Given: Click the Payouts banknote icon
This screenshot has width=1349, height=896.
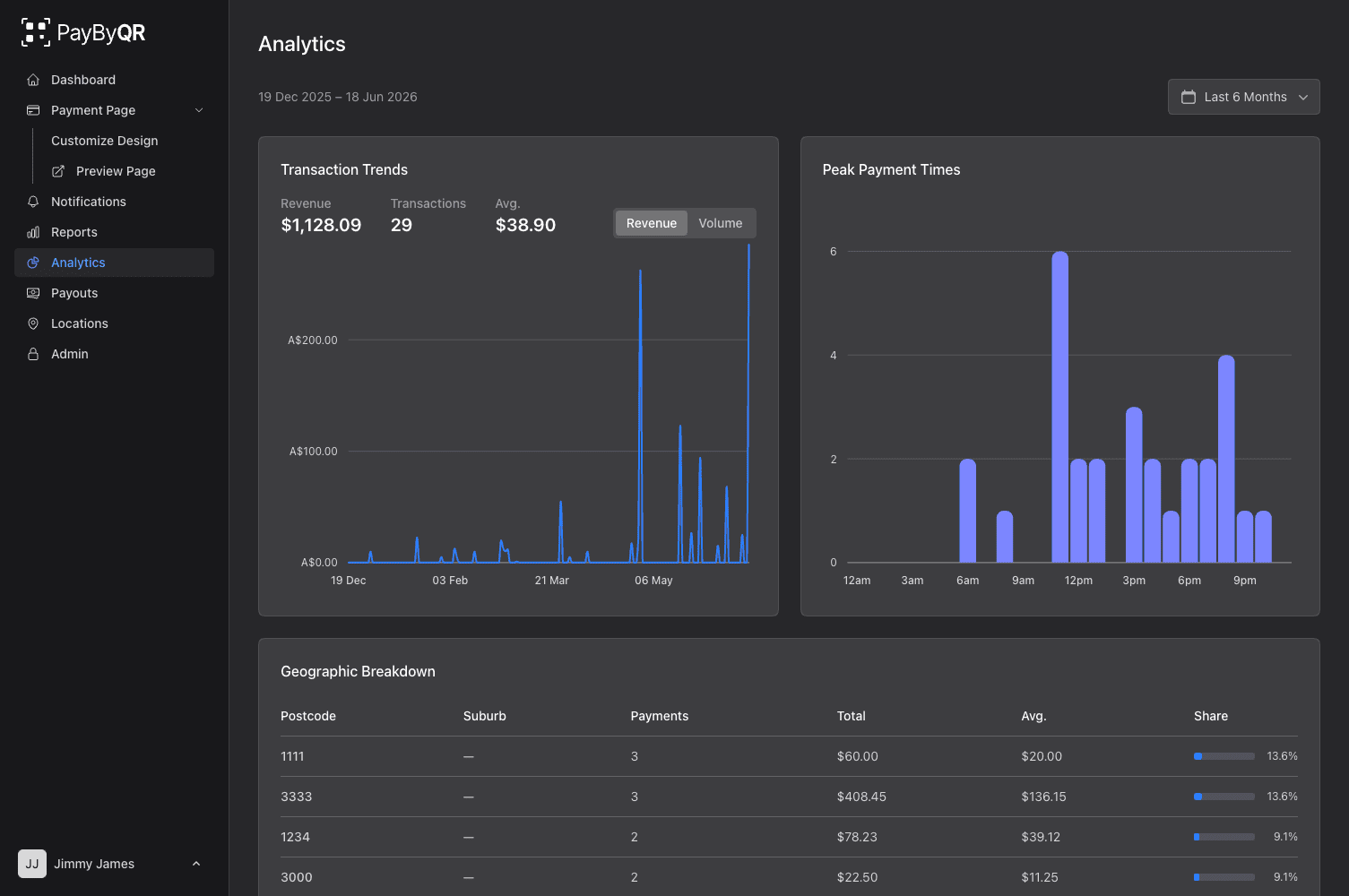Looking at the screenshot, I should click(33, 293).
